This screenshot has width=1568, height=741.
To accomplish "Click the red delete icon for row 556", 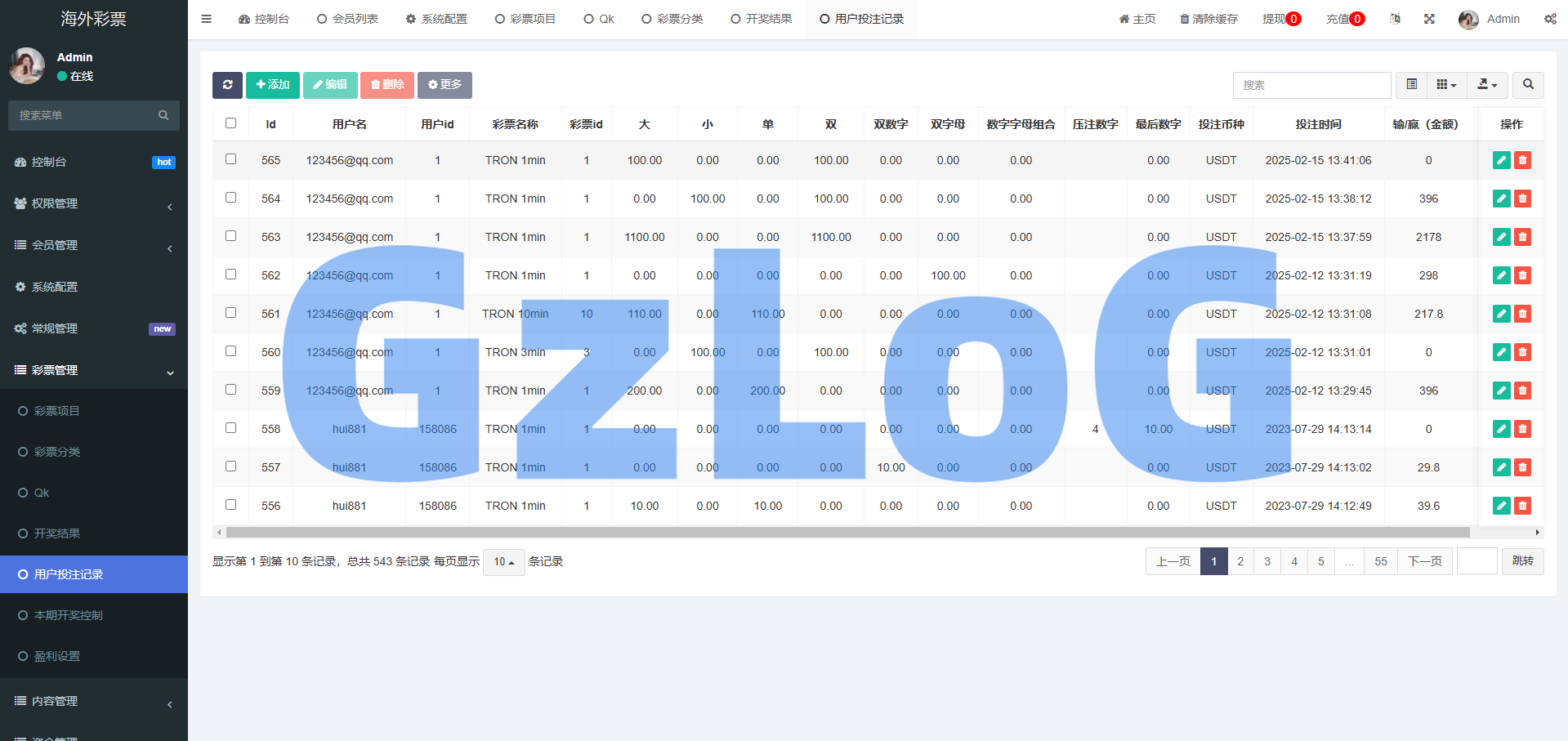I will pos(1522,506).
